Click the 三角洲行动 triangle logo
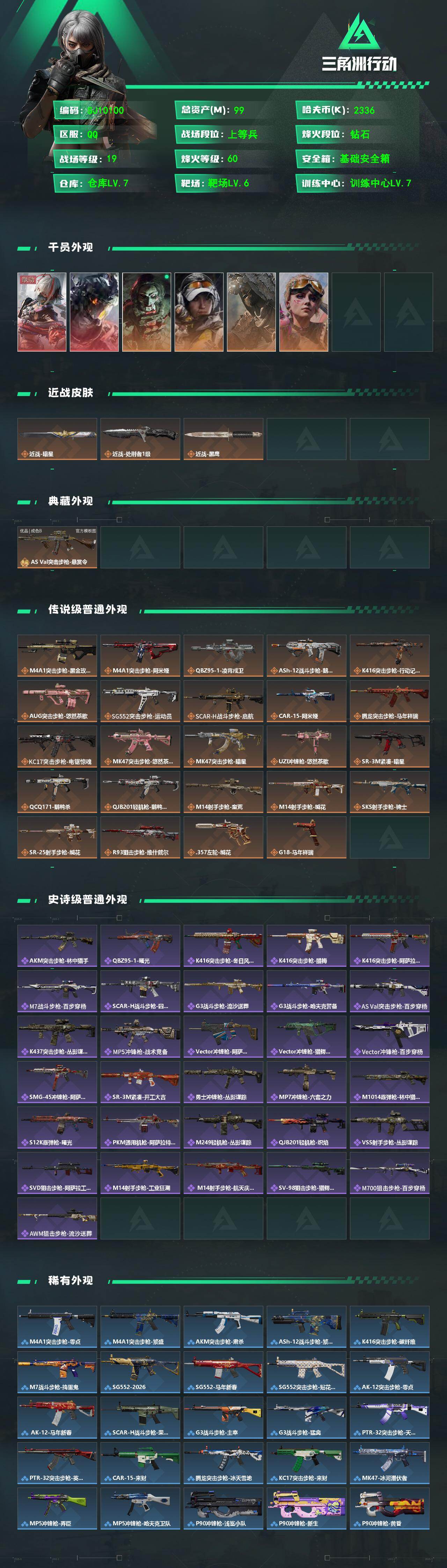Viewport: 447px width, 1568px height. tap(359, 32)
